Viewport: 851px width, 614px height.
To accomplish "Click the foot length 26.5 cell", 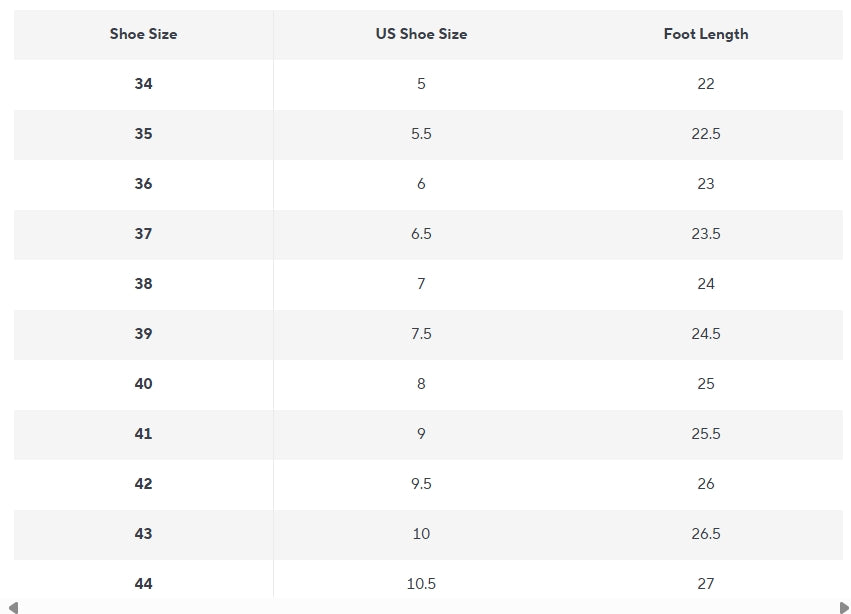I will pyautogui.click(x=705, y=534).
